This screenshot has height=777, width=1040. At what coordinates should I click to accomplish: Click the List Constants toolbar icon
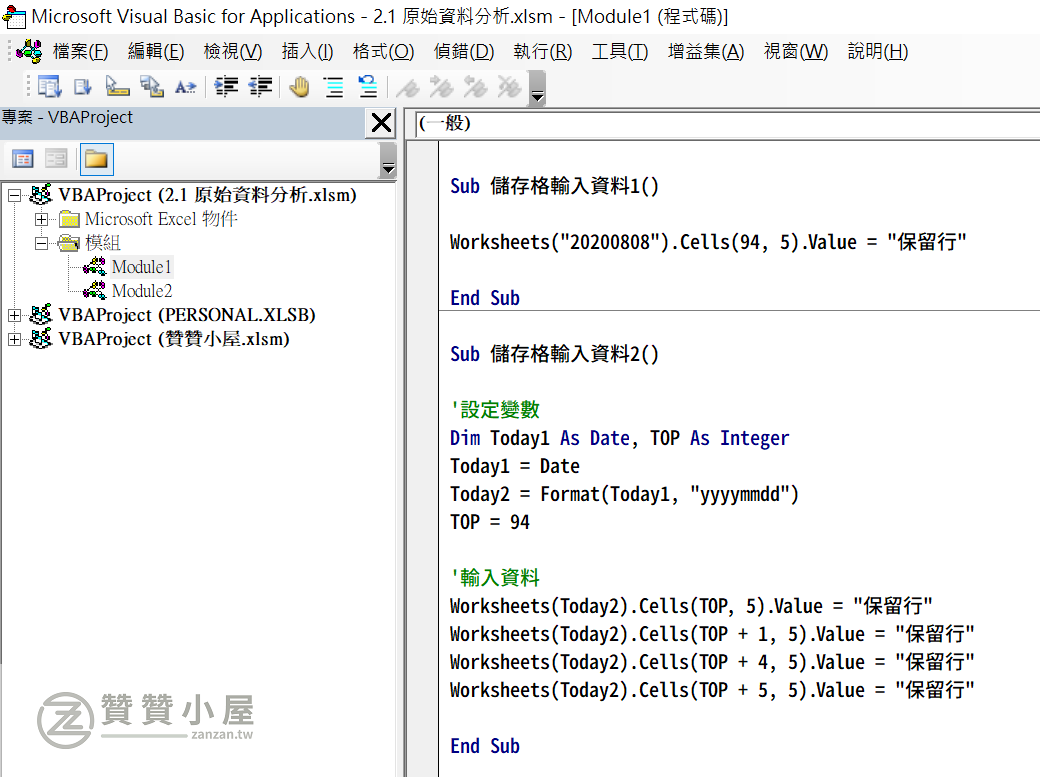point(83,87)
